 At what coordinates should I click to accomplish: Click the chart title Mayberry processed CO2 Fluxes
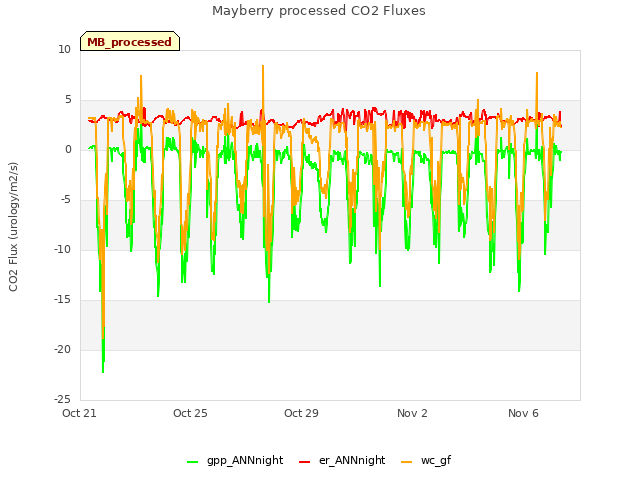[319, 11]
